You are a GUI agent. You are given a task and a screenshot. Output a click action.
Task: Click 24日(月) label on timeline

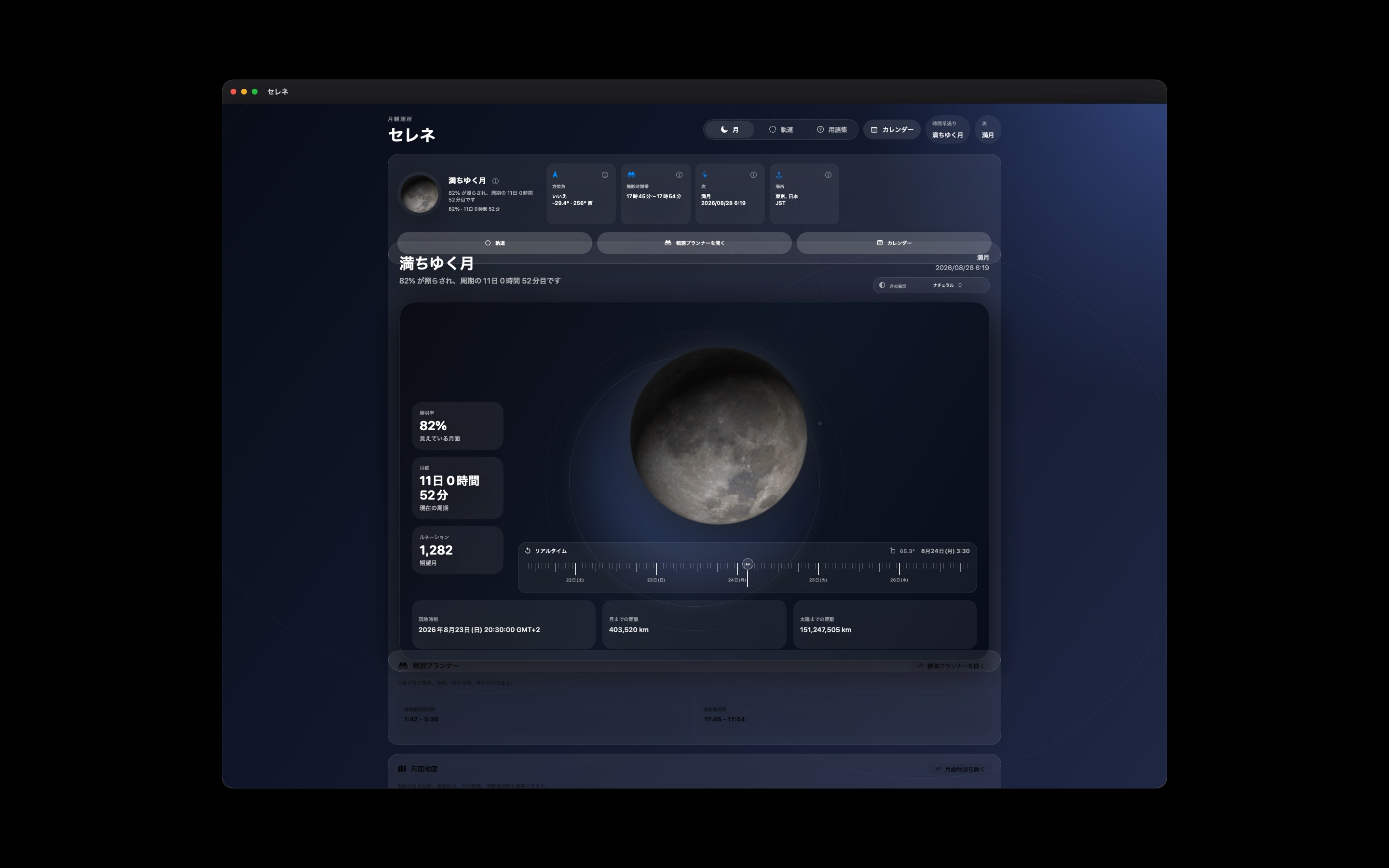[737, 581]
